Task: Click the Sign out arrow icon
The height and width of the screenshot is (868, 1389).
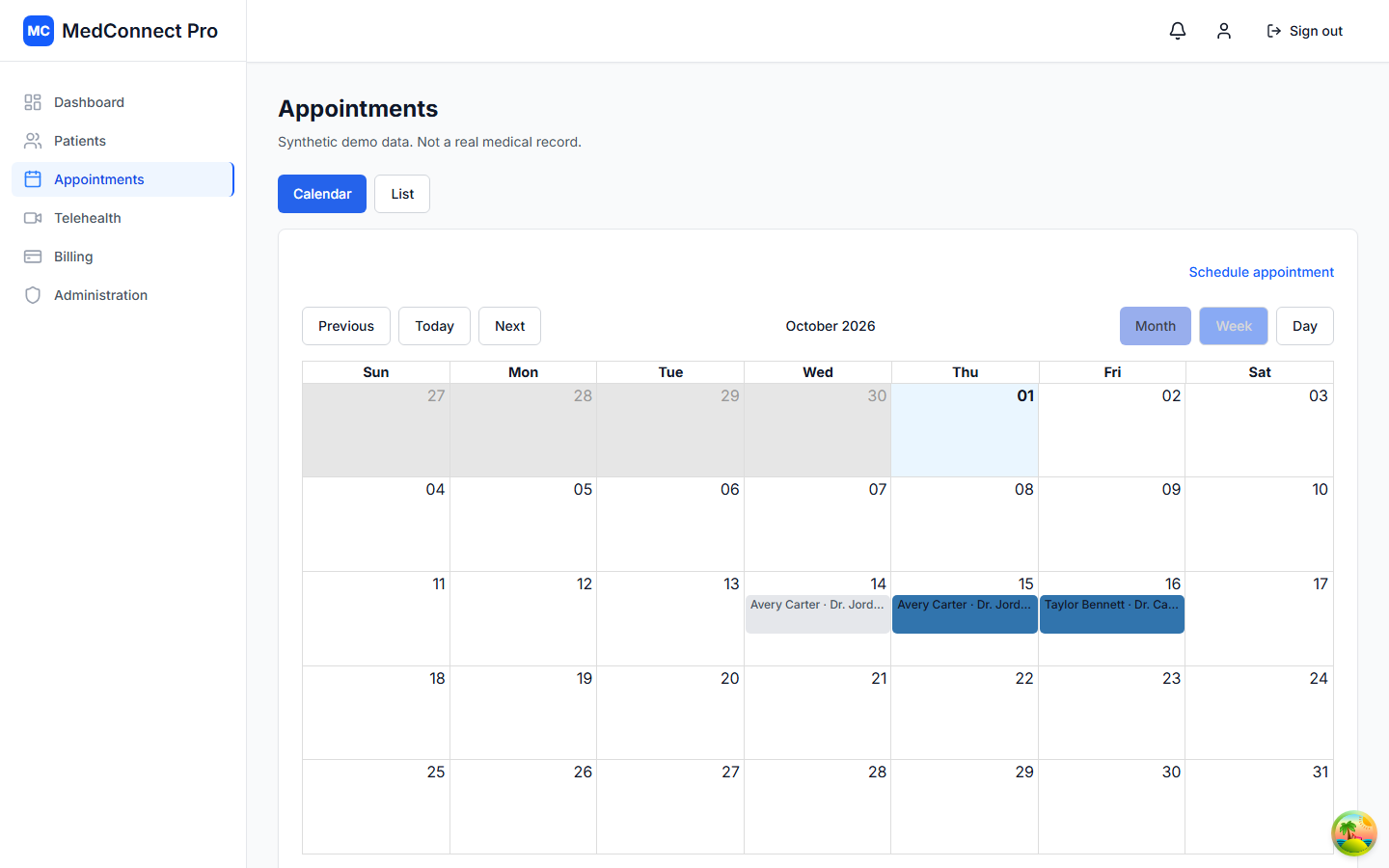Action: [1274, 31]
